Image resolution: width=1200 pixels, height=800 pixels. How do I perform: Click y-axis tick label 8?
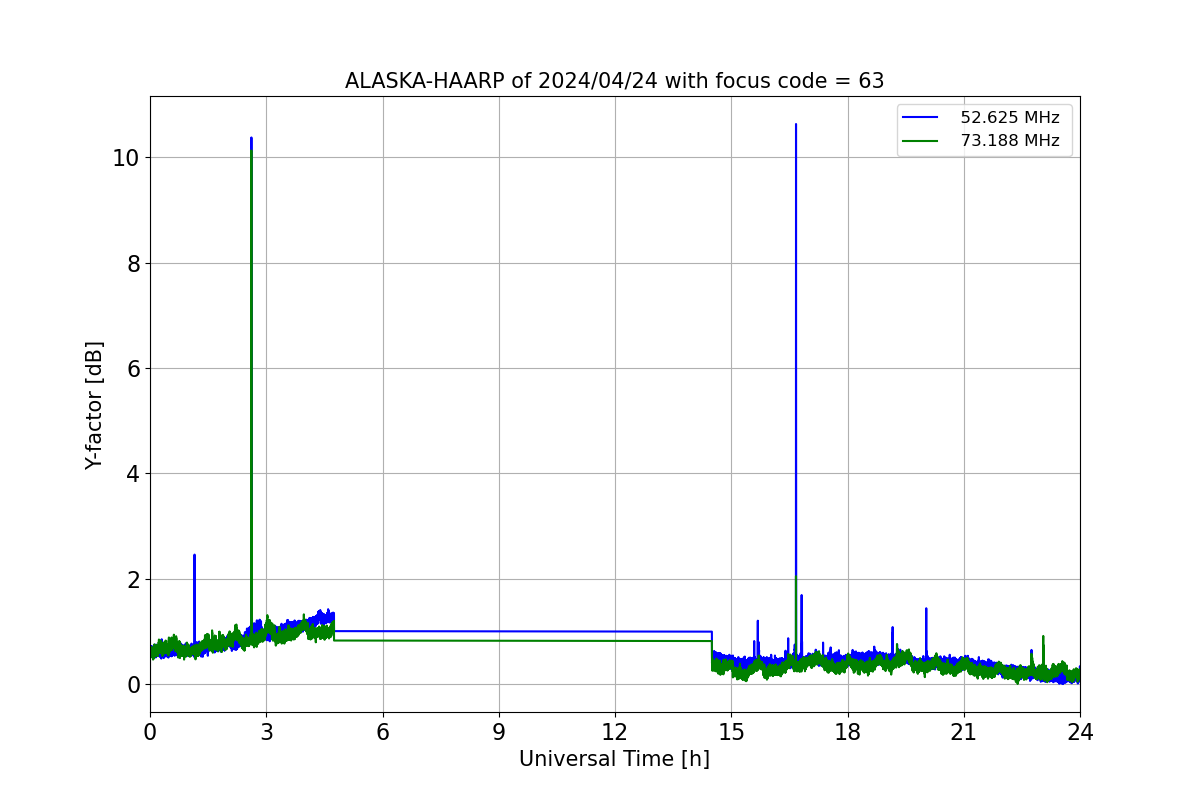[x=134, y=263]
